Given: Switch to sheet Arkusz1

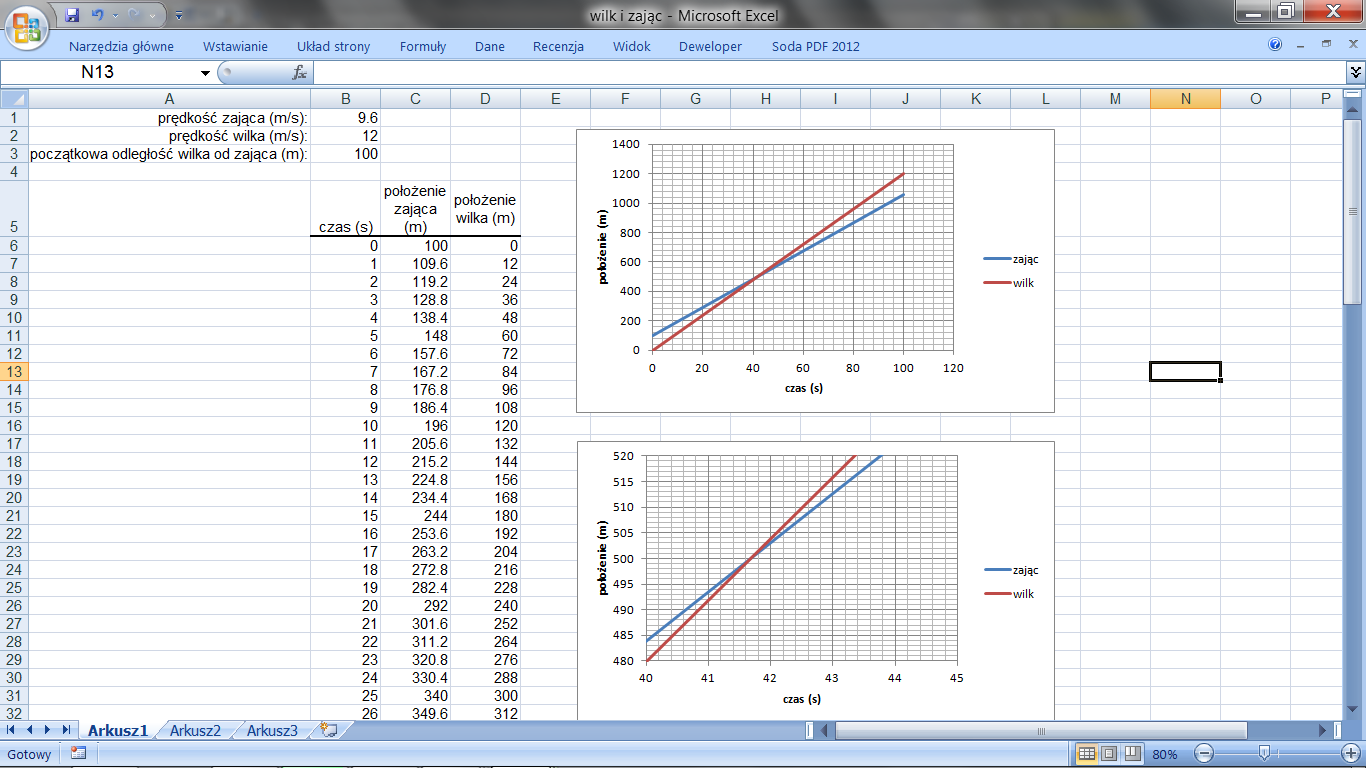Looking at the screenshot, I should (x=117, y=730).
